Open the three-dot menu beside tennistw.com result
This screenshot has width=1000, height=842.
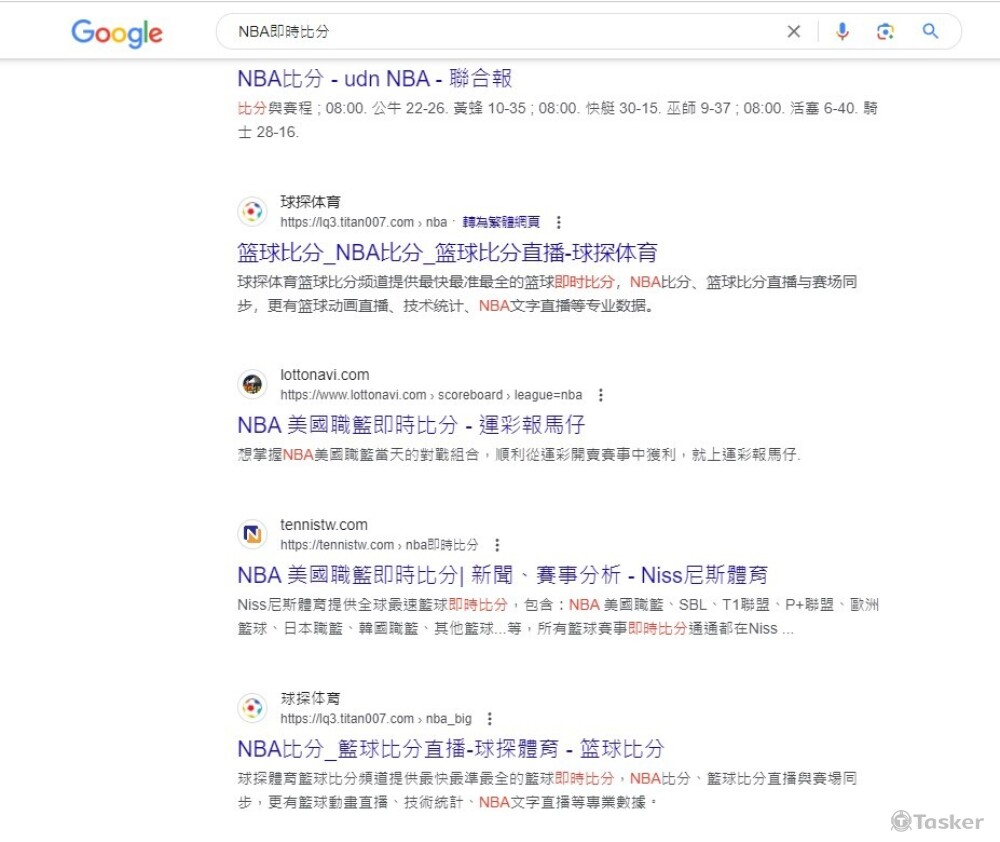[497, 545]
